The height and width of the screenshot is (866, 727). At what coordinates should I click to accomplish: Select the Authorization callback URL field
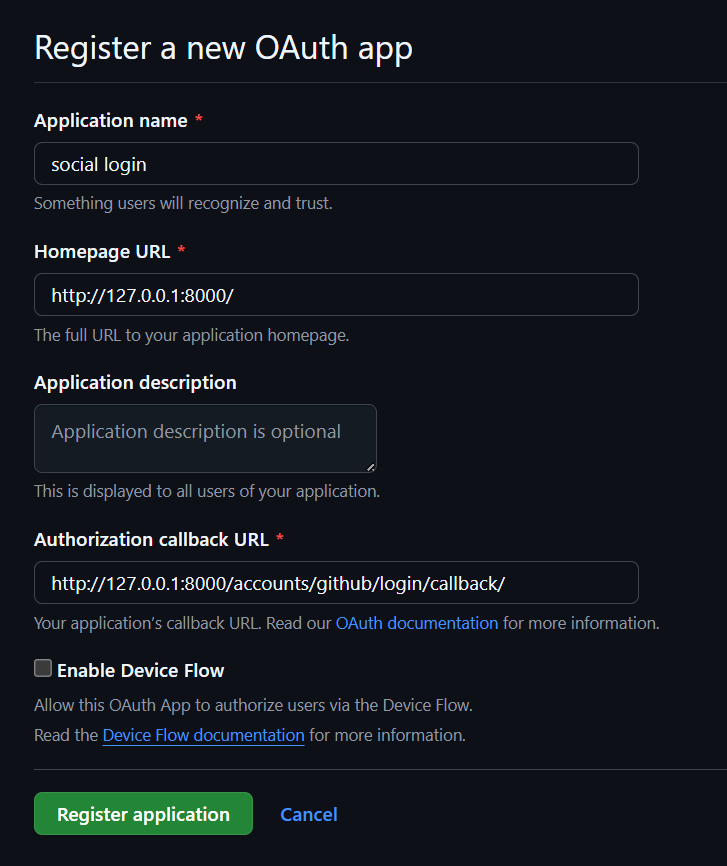[x=336, y=582]
